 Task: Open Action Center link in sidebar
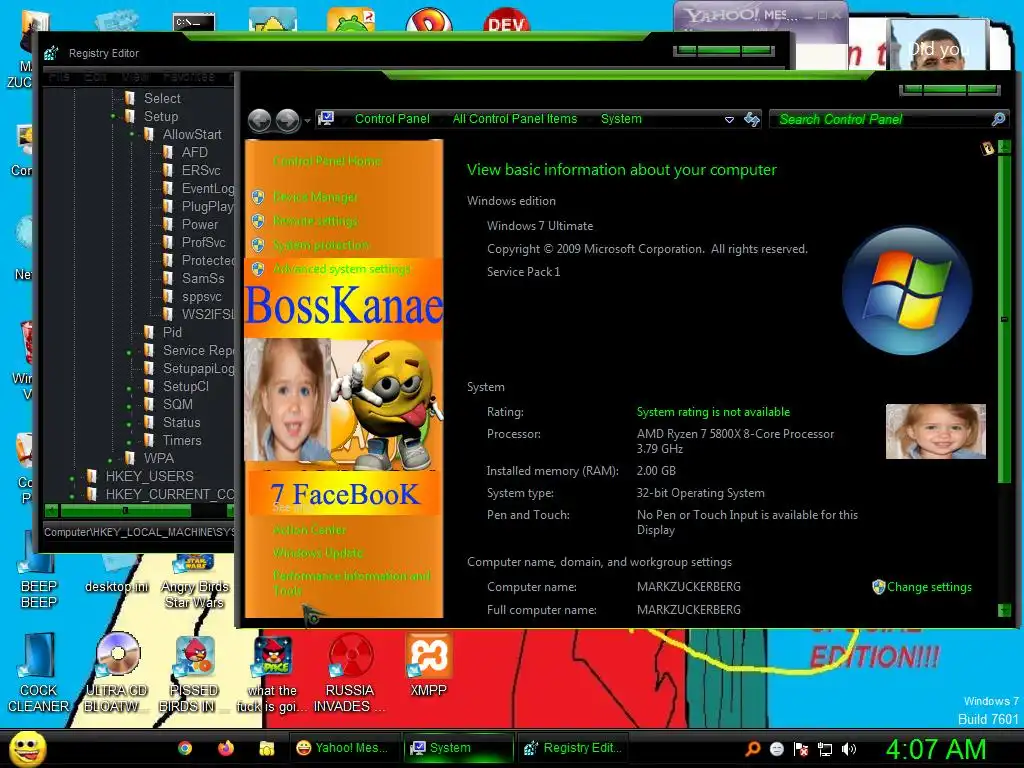[309, 530]
